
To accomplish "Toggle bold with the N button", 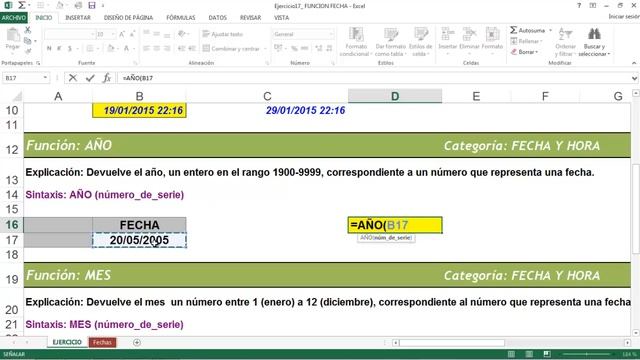I will tap(49, 49).
